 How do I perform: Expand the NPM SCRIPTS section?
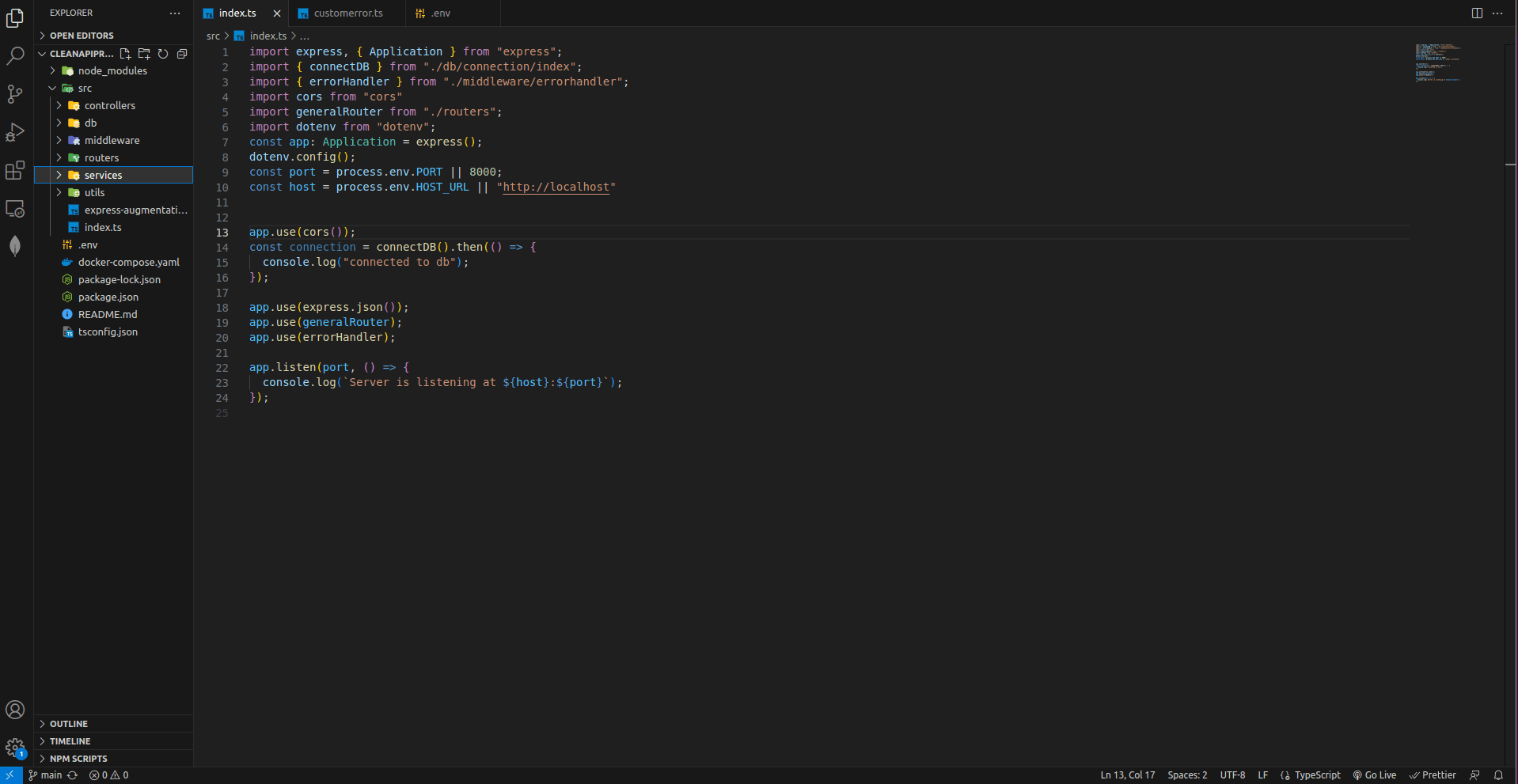pos(78,759)
